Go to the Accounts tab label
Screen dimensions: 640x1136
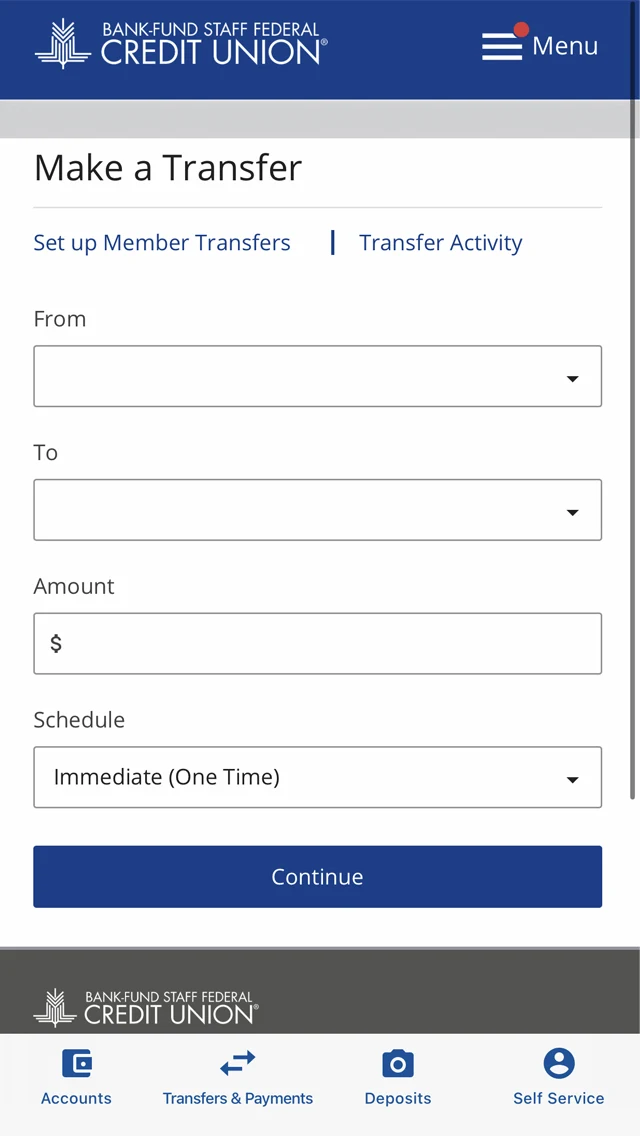point(76,1098)
